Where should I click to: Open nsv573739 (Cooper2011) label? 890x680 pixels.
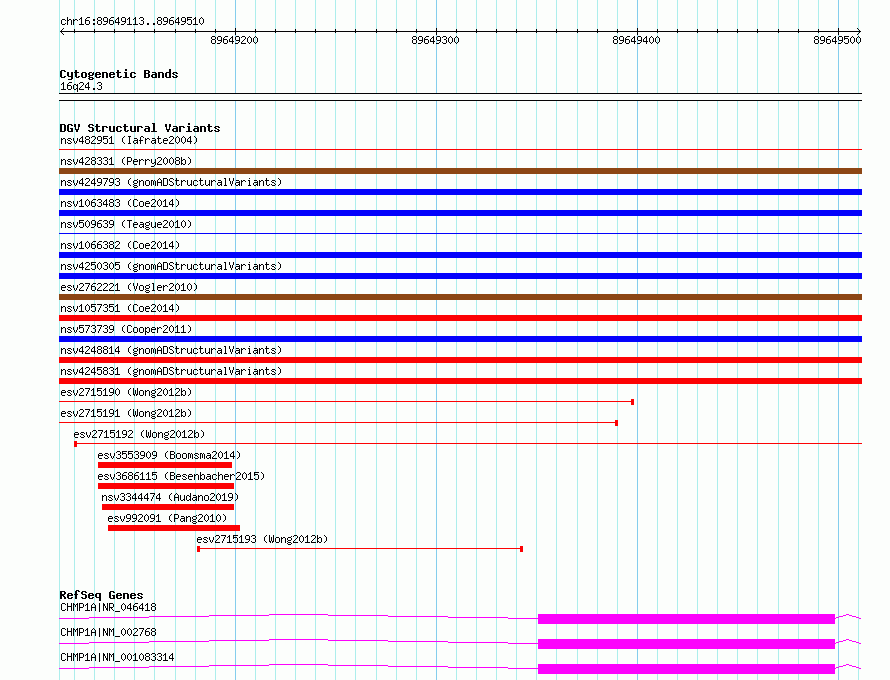tap(126, 329)
